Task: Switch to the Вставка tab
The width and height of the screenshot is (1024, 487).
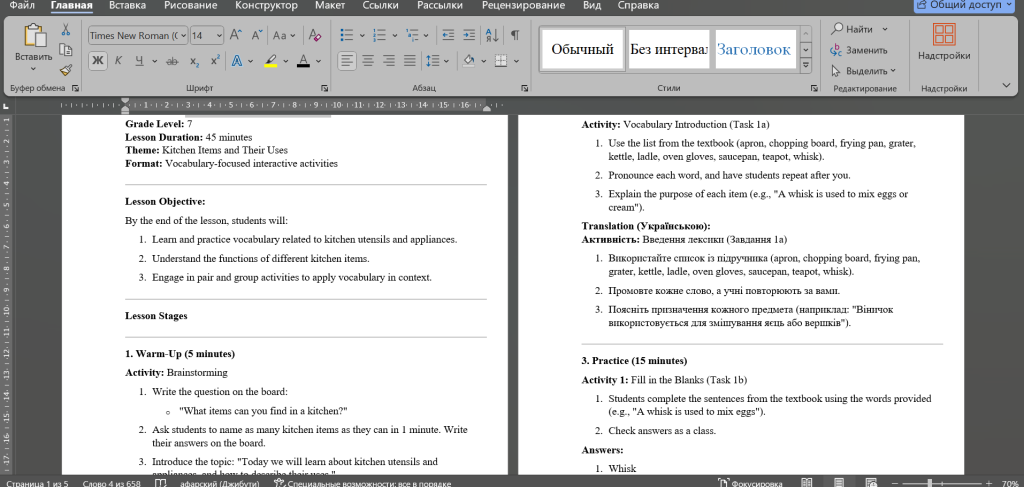Action: [127, 6]
